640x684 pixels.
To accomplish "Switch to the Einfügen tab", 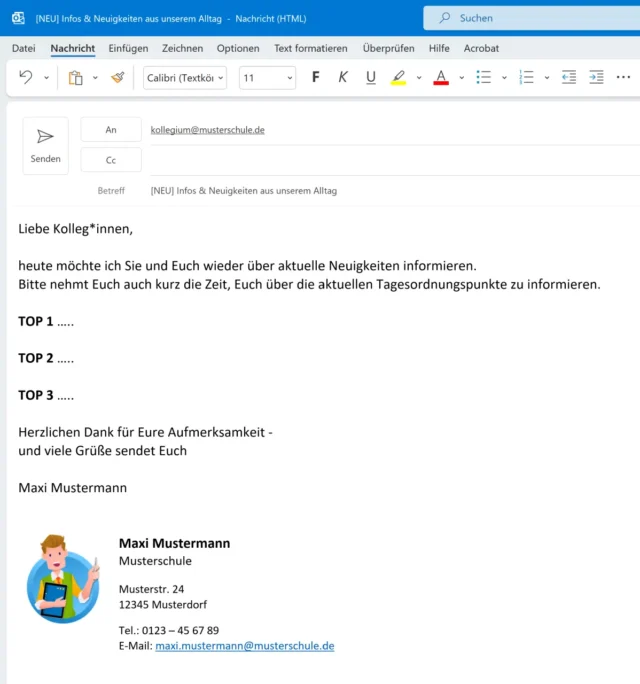I will 128,48.
